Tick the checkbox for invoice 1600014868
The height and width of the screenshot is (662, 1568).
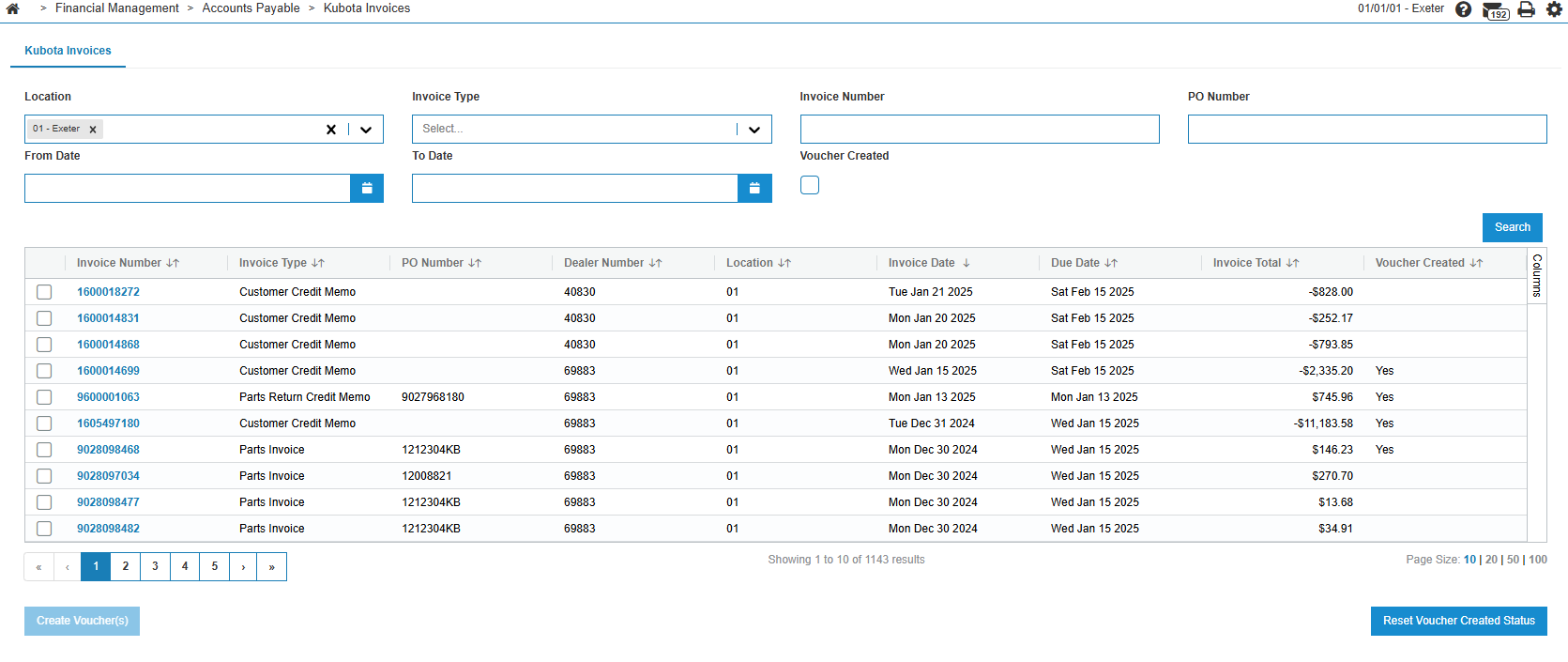[x=44, y=345]
